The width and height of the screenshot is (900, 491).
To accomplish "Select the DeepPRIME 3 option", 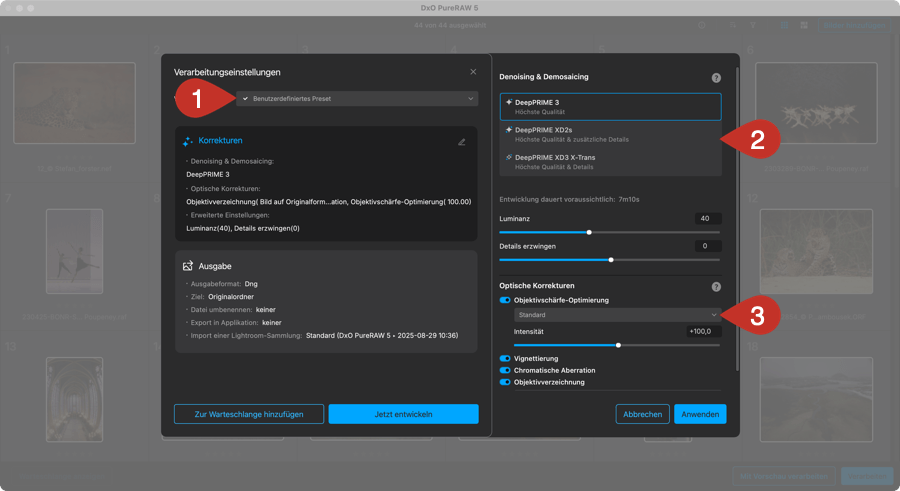I will coord(611,107).
